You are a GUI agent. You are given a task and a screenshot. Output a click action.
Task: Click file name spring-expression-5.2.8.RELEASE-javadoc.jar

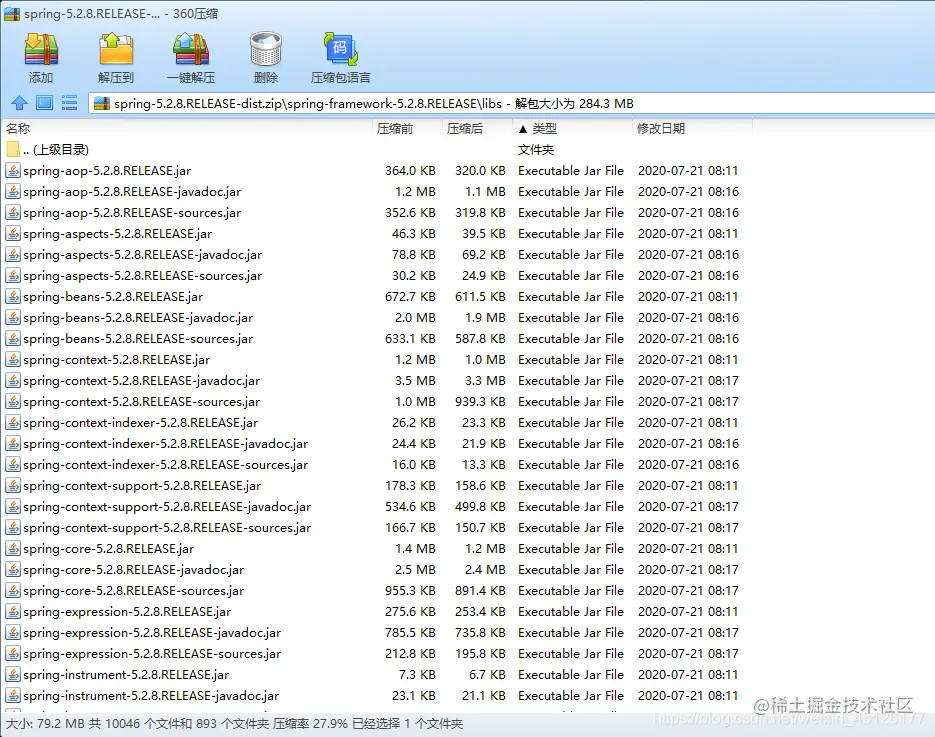coord(152,633)
